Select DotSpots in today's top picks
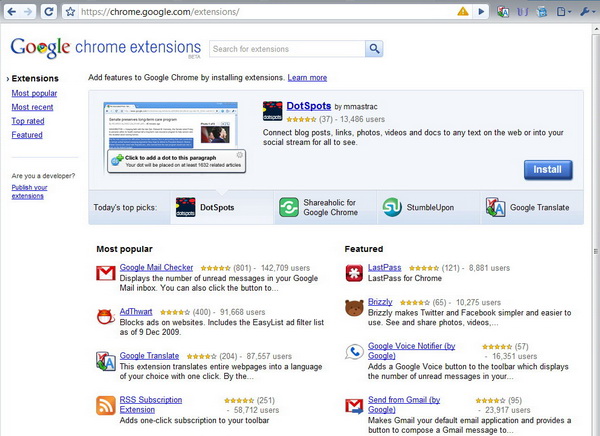The image size is (600, 436). pyautogui.click(x=222, y=207)
